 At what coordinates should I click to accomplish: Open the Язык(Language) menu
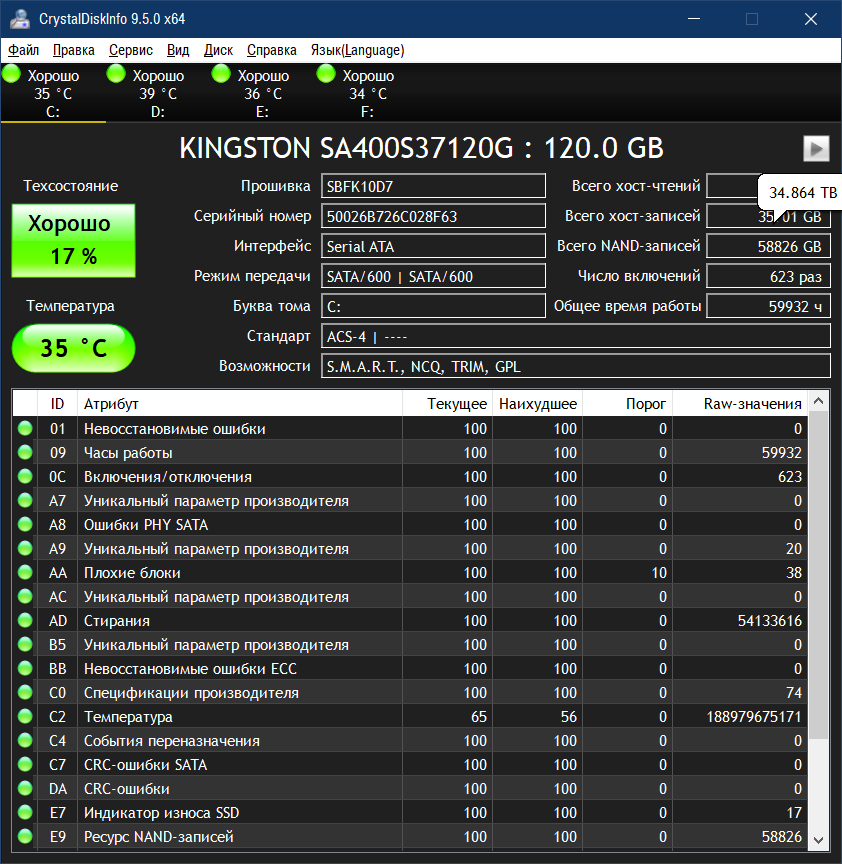pos(357,51)
